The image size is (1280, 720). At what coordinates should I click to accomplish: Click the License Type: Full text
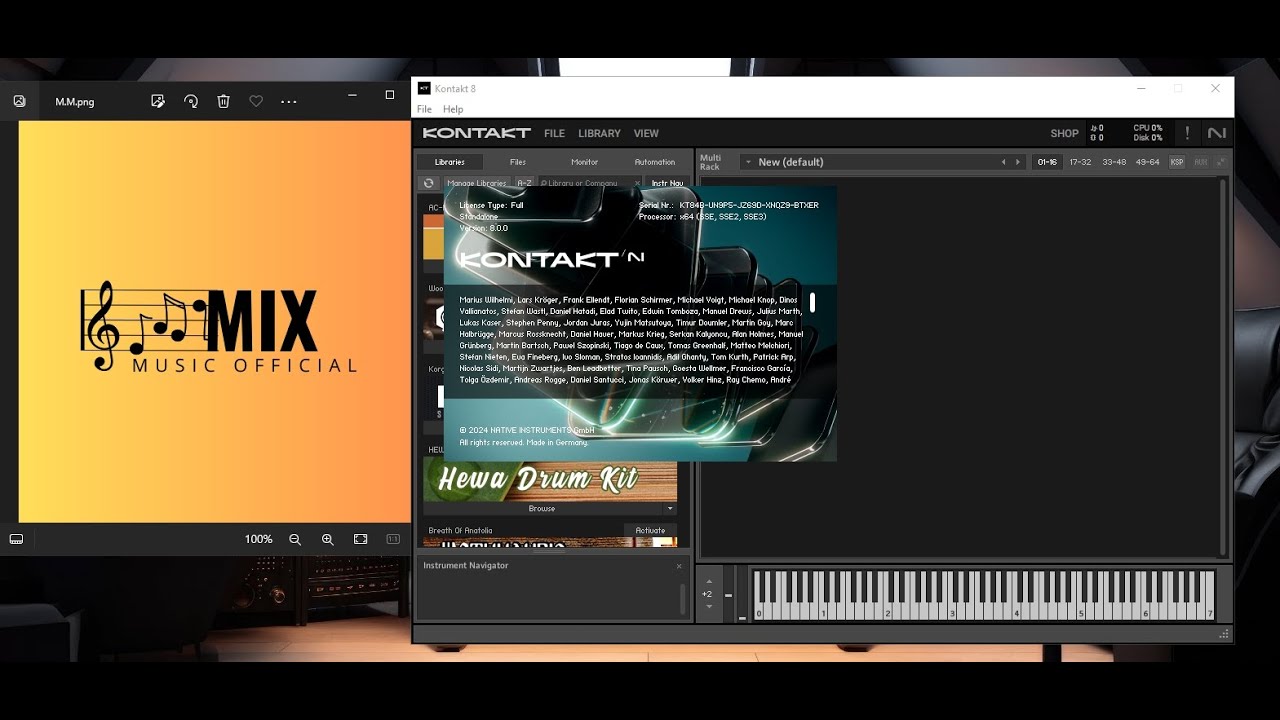tap(491, 205)
